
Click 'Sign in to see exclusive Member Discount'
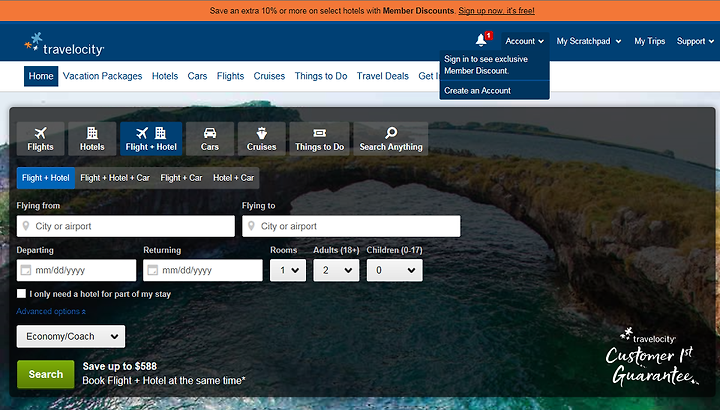click(x=486, y=65)
